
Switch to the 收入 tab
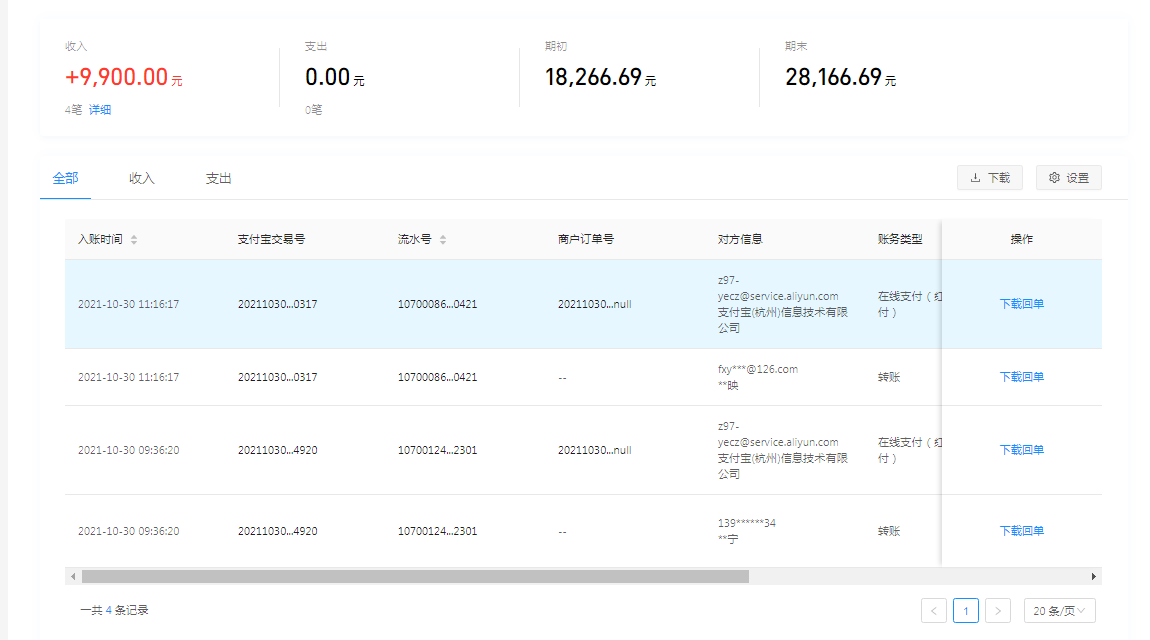(x=142, y=178)
